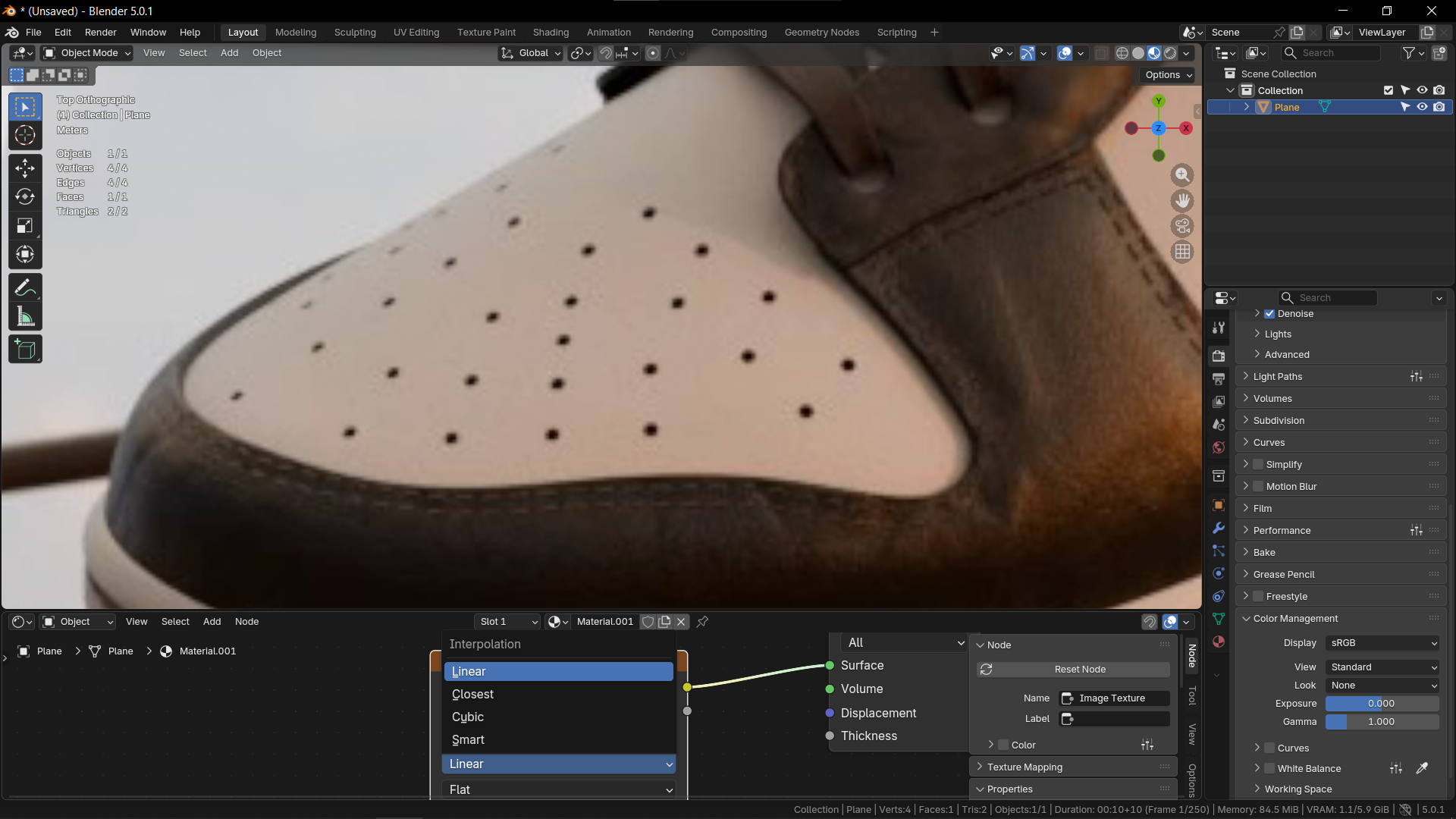Enable the Simplify checkbox
1456x819 pixels.
[x=1258, y=465]
